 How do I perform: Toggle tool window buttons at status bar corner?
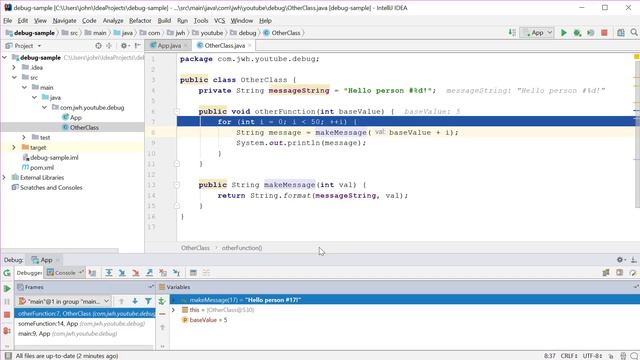click(8, 356)
